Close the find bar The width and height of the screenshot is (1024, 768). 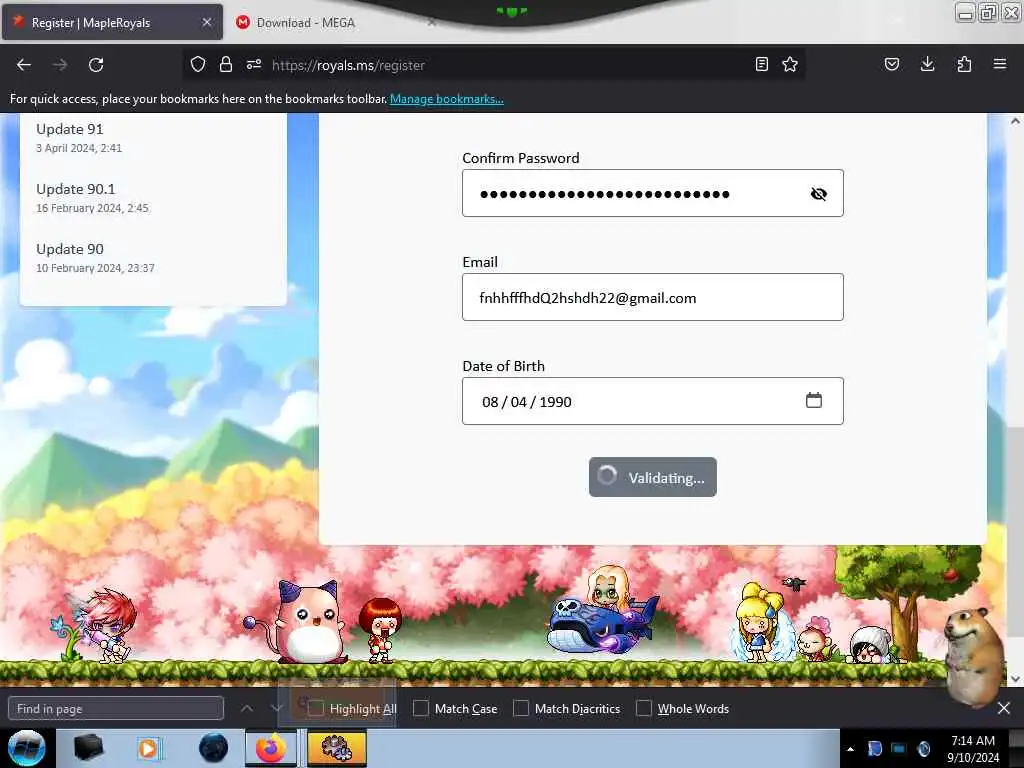[x=1004, y=708]
